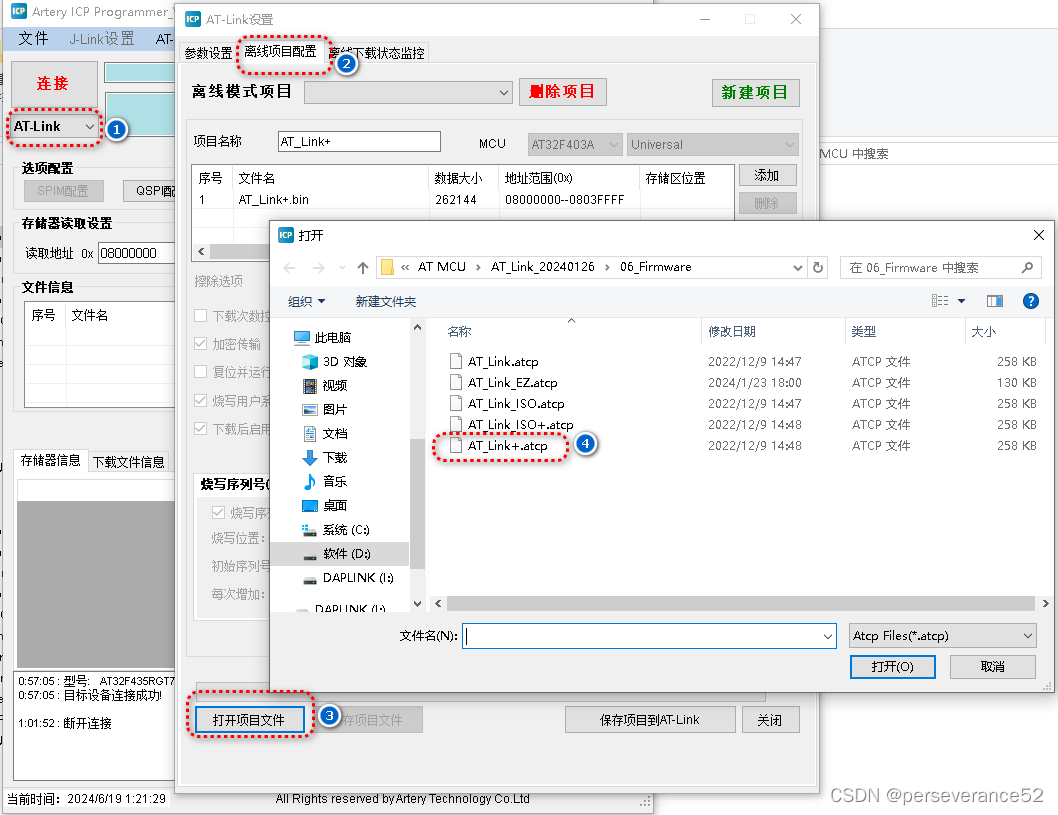
Task: Click 新建项目 button
Action: [755, 92]
